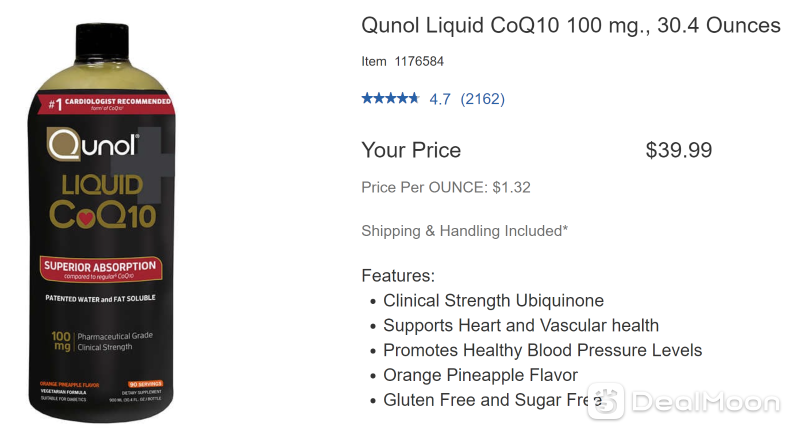
Task: Click Orange Pineapple Flavor bullet
Action: tap(480, 375)
